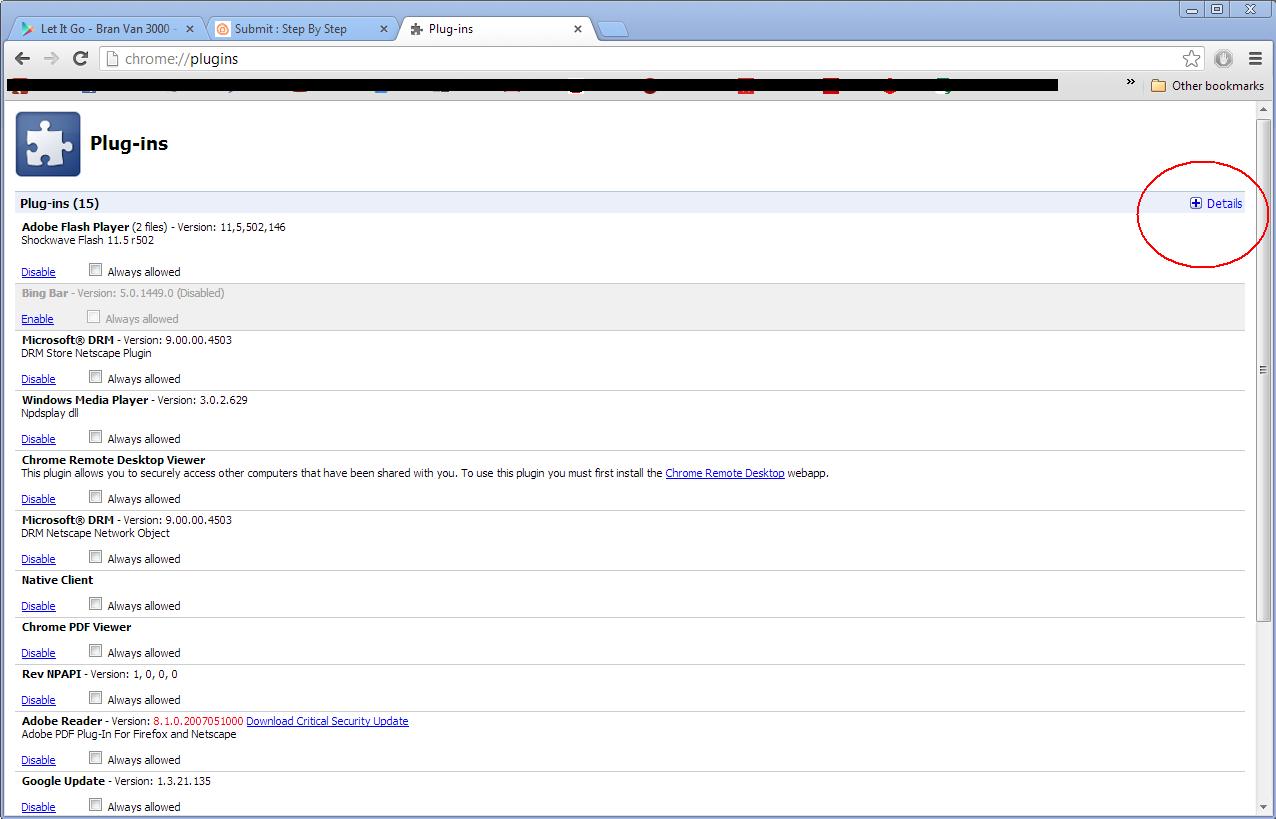Viewport: 1276px width, 819px height.
Task: Check Always allowed for Native Client
Action: click(x=95, y=604)
